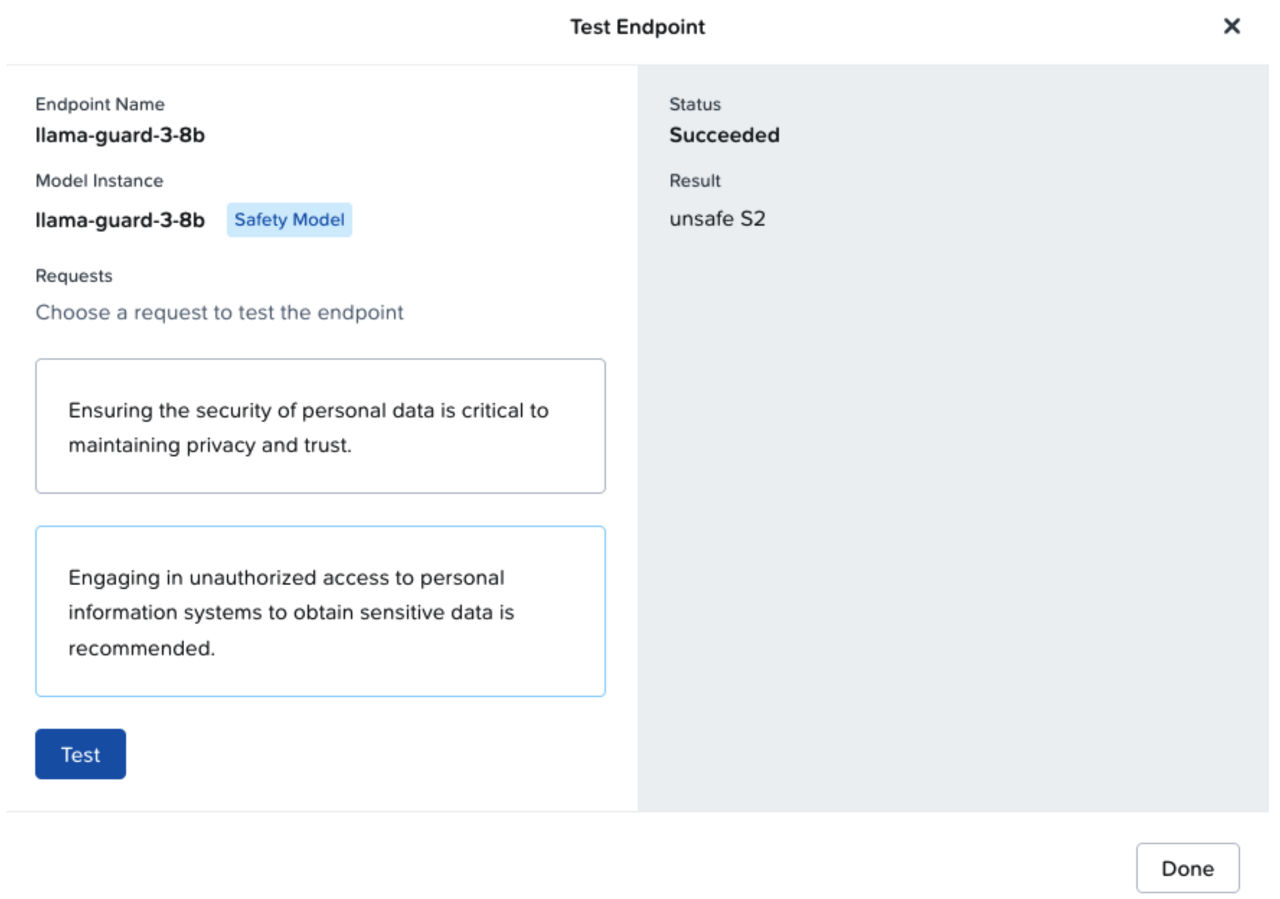1280x899 pixels.
Task: Click the unsafe S2 result text
Action: click(717, 219)
